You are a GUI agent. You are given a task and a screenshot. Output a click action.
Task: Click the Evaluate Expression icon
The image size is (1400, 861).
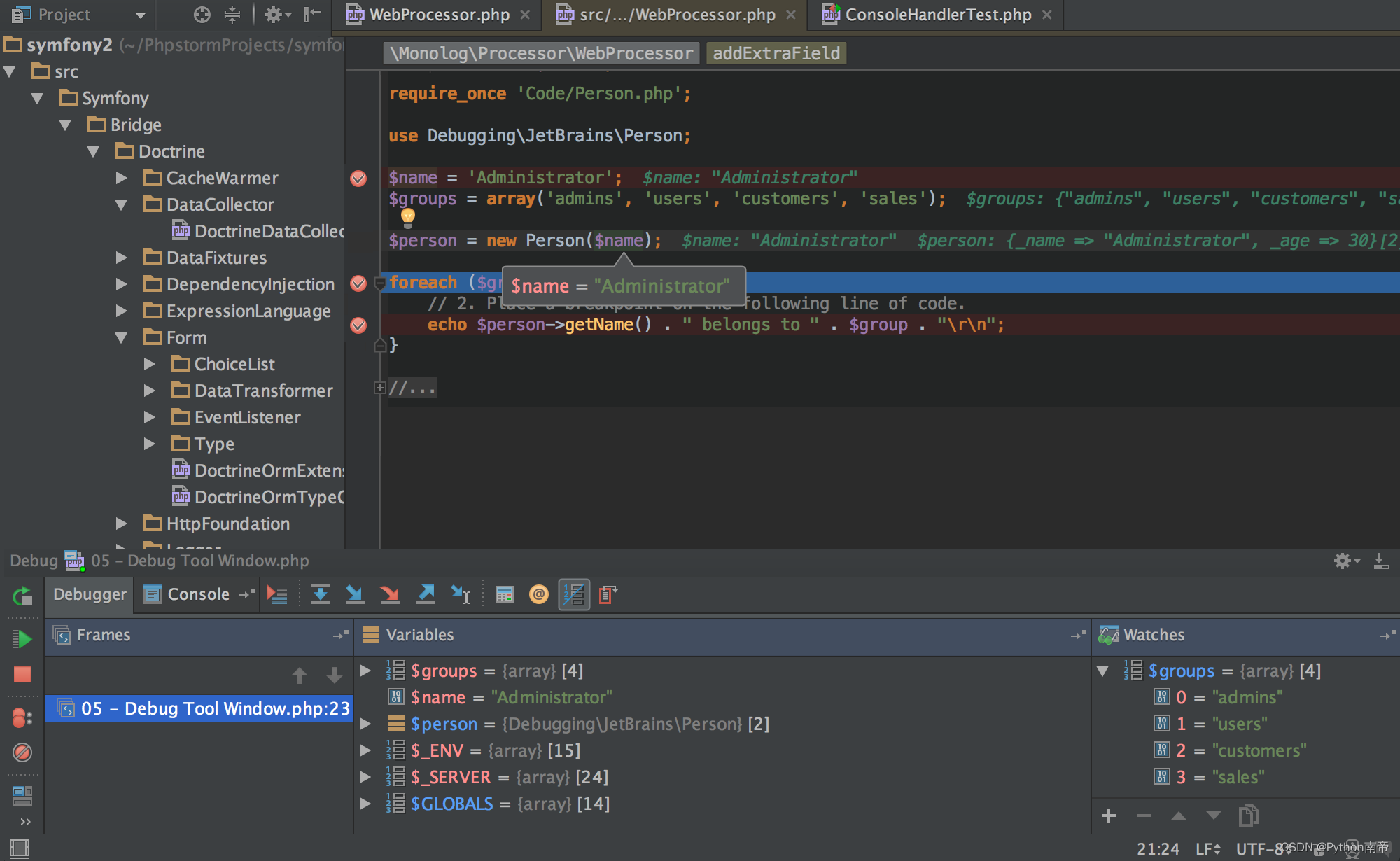[504, 593]
